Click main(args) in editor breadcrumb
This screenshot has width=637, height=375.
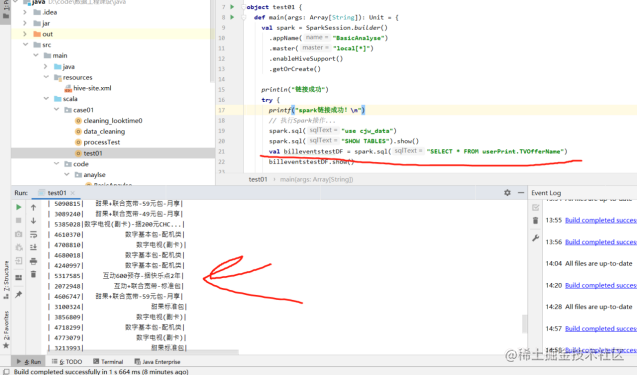pyautogui.click(x=316, y=179)
